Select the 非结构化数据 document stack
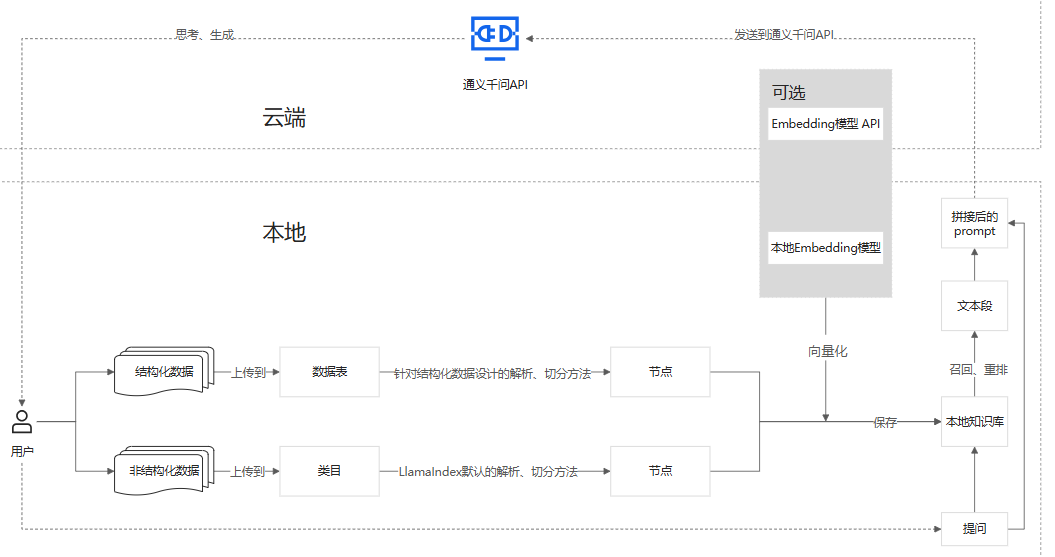 [x=164, y=471]
